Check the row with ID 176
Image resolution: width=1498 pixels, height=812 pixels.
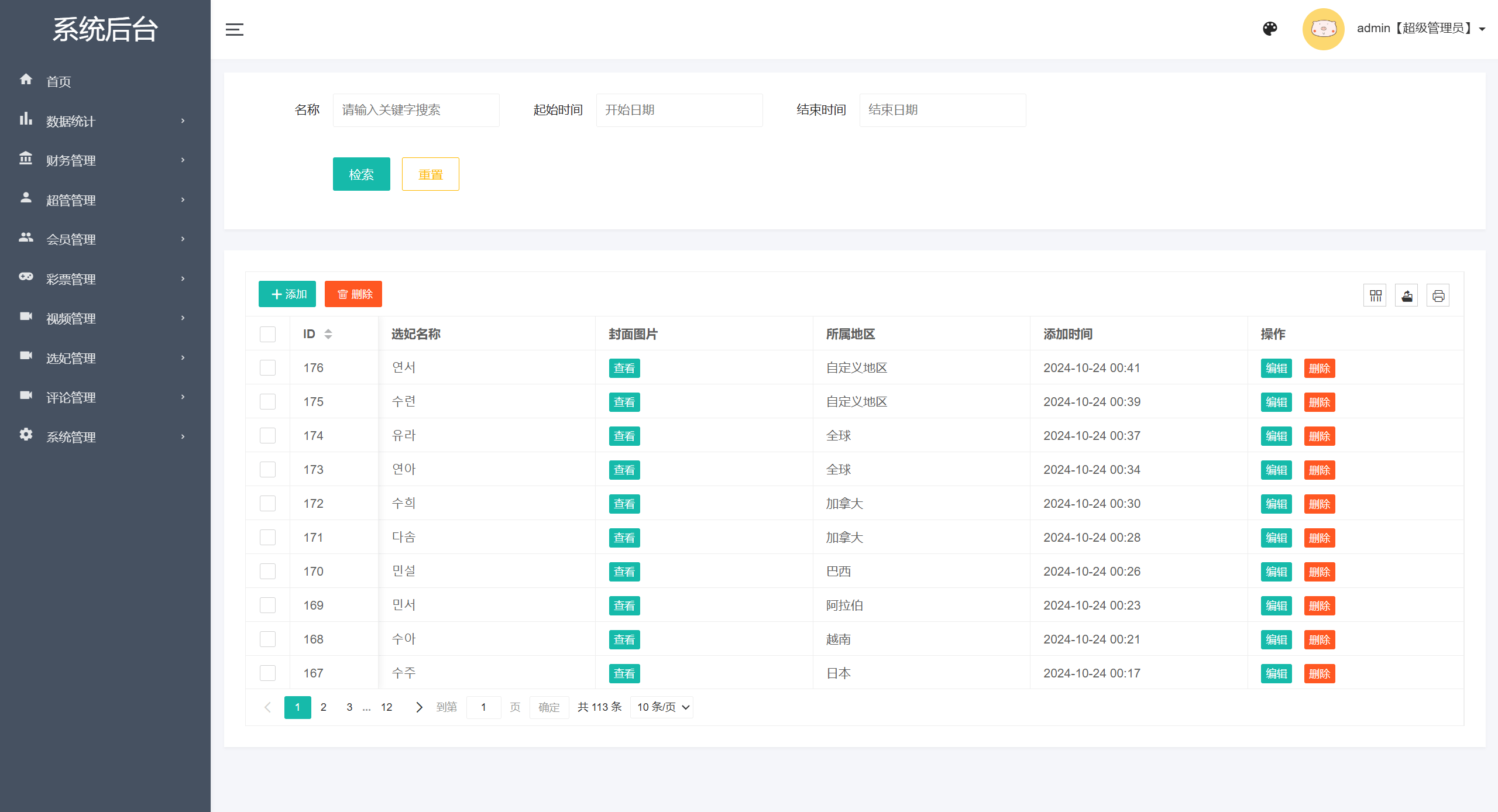(x=267, y=368)
